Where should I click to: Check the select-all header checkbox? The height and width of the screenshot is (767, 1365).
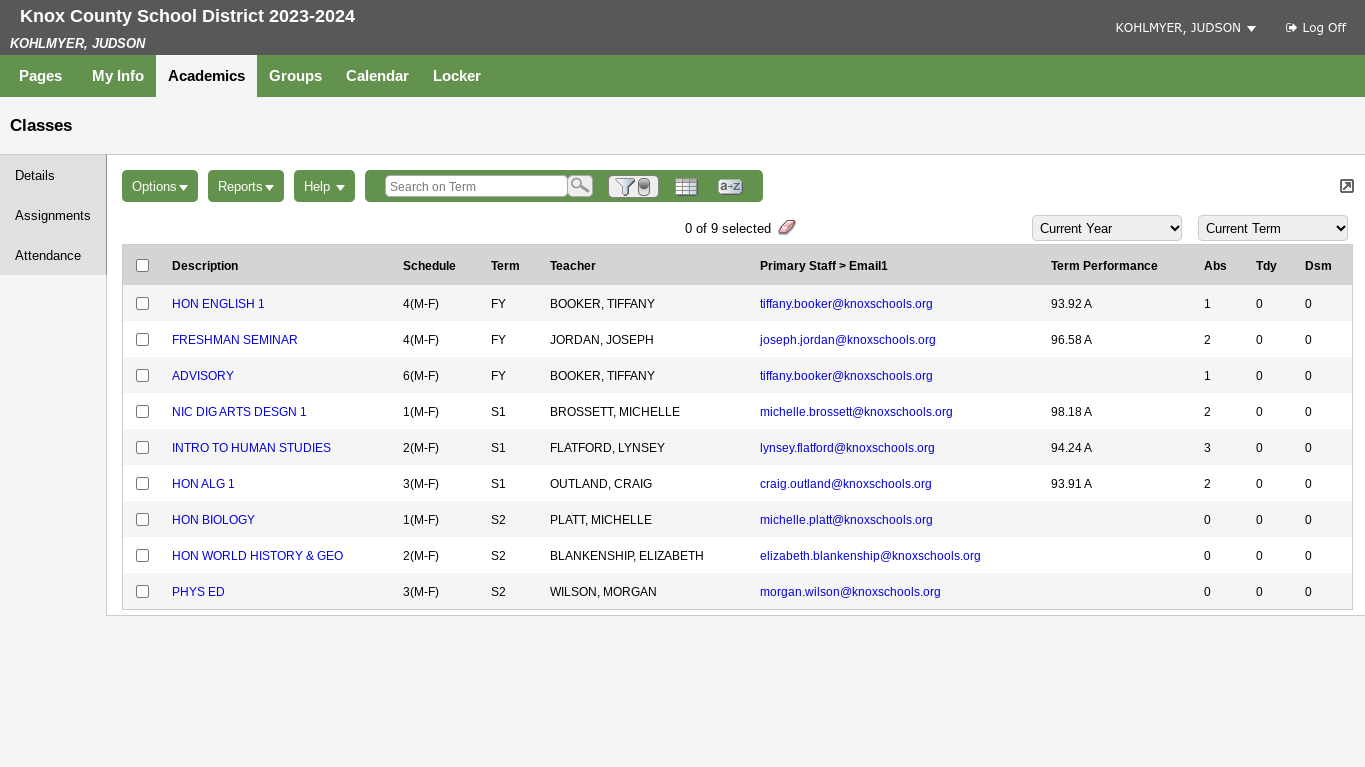pyautogui.click(x=142, y=265)
